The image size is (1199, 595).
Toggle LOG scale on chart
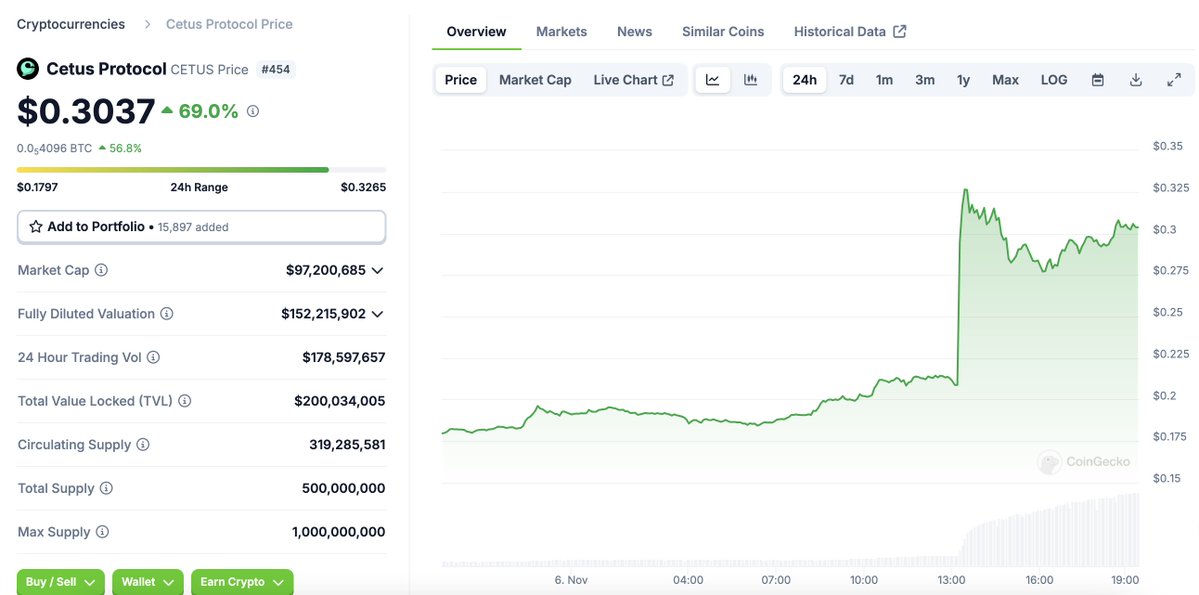1054,80
